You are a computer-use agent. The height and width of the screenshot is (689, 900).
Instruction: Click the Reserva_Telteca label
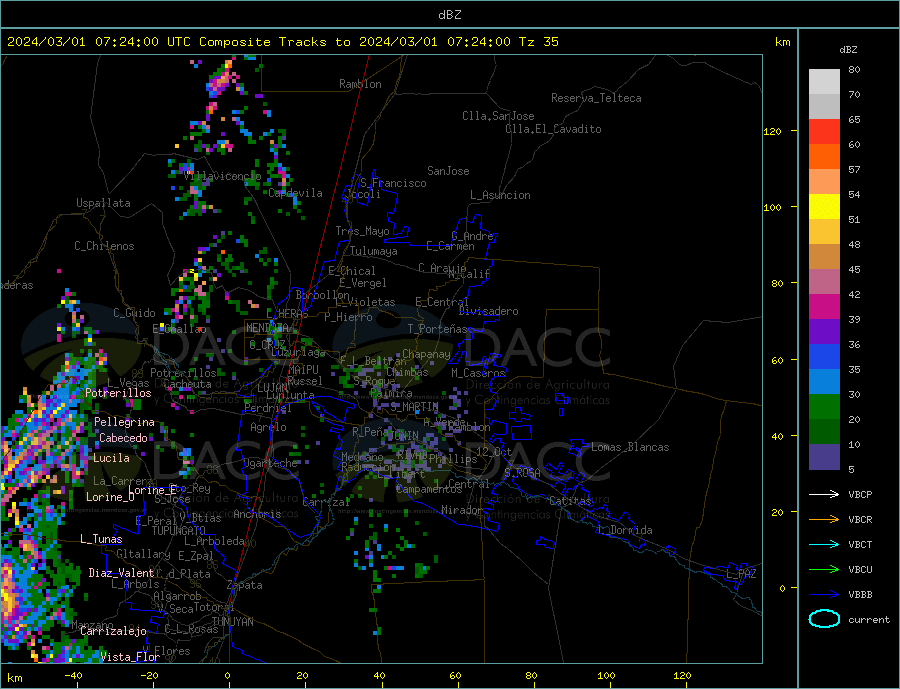point(596,98)
